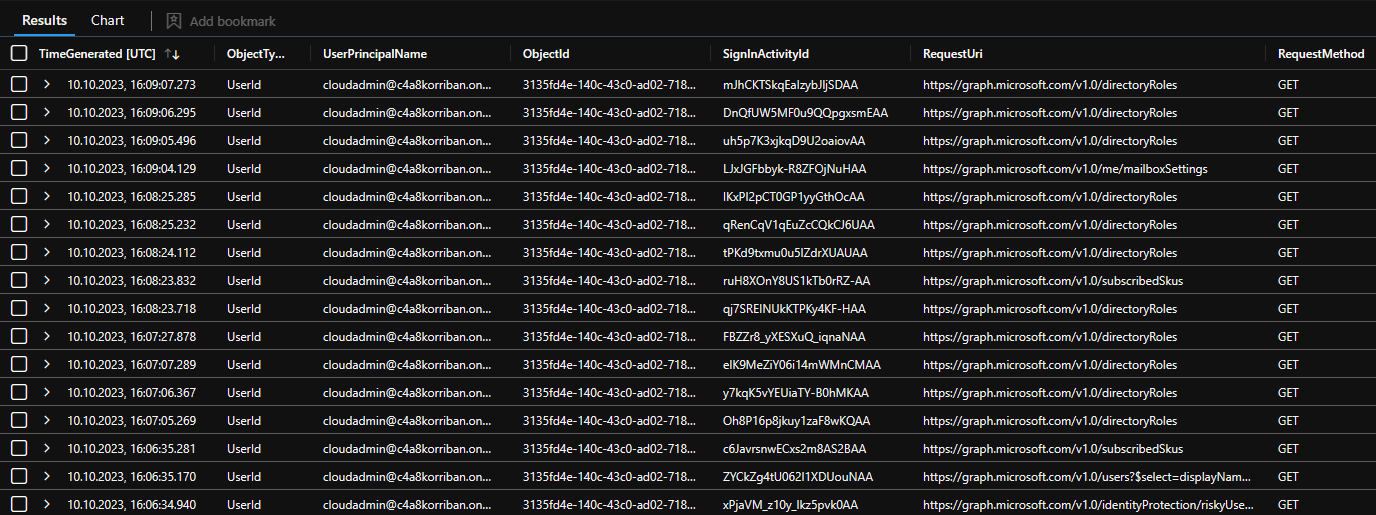This screenshot has width=1376, height=515.
Task: Expand the 16:09:06.295 row details
Action: [x=46, y=113]
